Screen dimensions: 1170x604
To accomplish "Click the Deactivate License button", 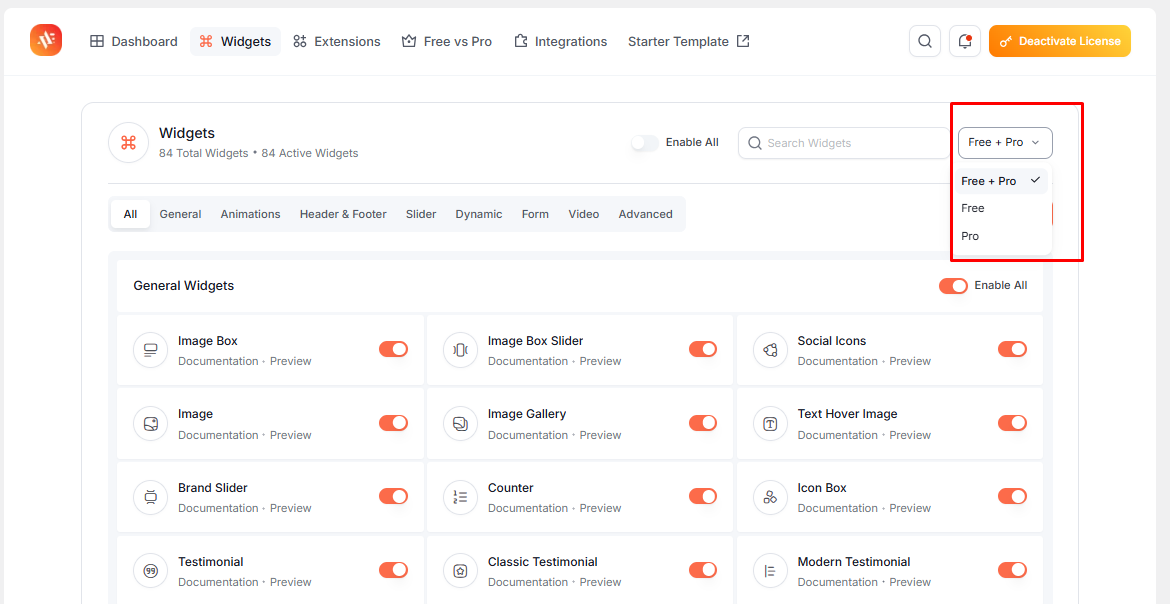I will click(x=1060, y=41).
